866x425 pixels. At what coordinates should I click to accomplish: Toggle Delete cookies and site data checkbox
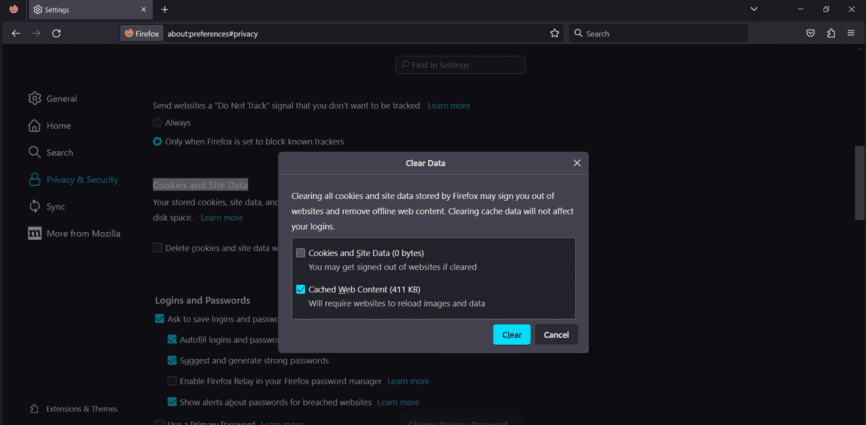coord(158,248)
